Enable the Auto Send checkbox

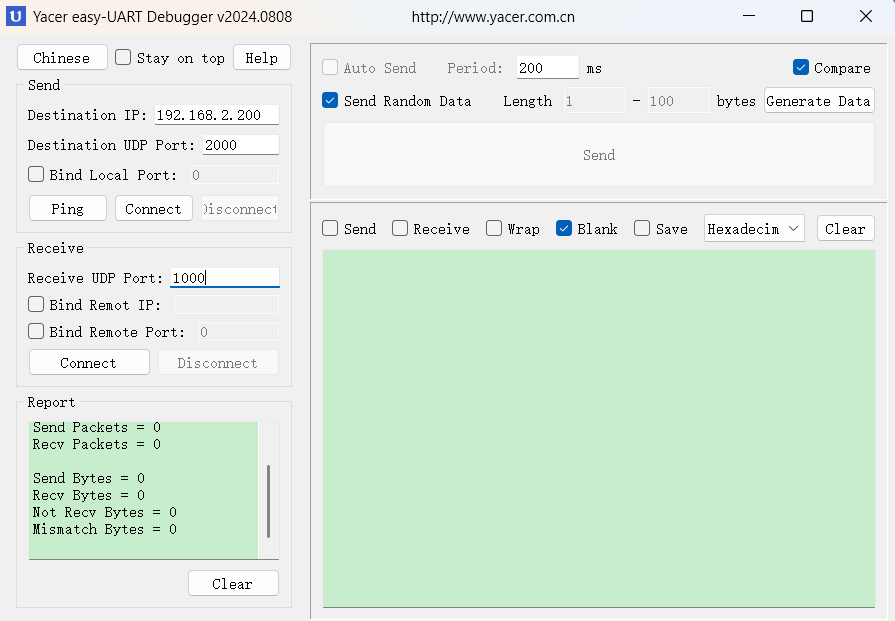[331, 68]
